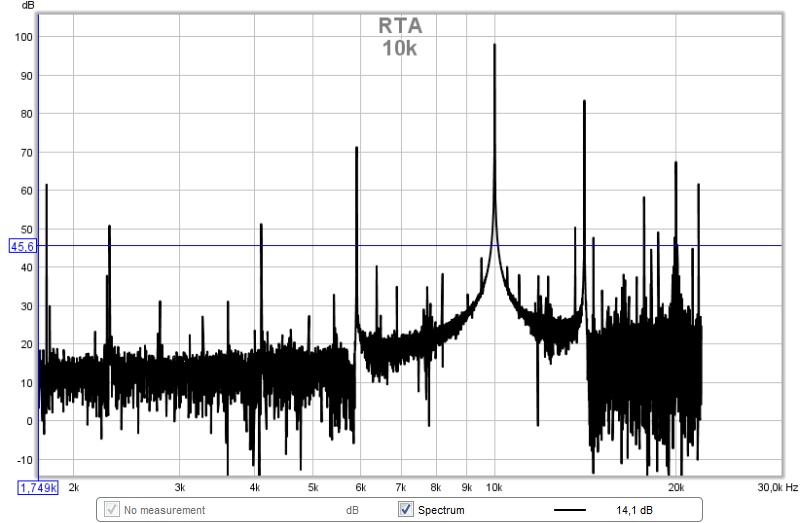Click the 30,0k Hz axis label
Screen dimensions: 800x523
[x=778, y=487]
